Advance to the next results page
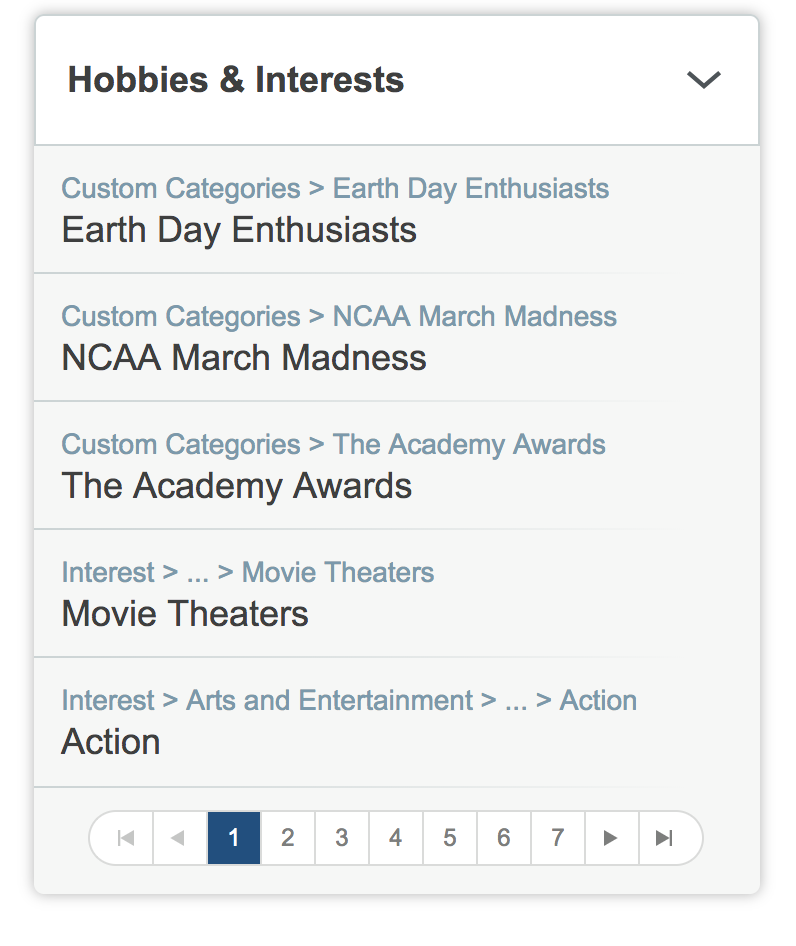The width and height of the screenshot is (796, 946). point(611,838)
